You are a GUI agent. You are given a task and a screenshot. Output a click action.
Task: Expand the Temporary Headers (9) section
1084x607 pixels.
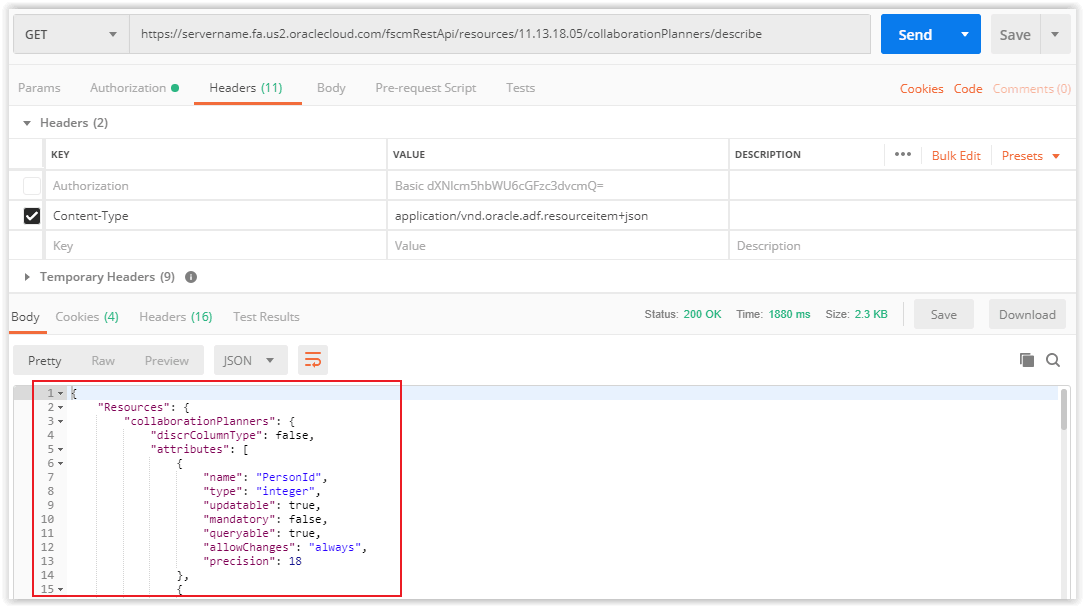pos(25,277)
